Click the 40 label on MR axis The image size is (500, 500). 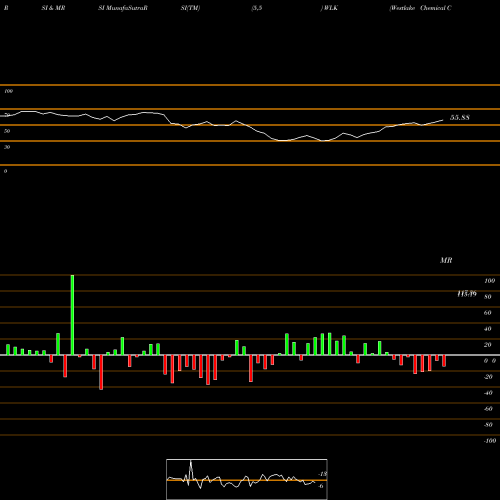click(x=488, y=329)
